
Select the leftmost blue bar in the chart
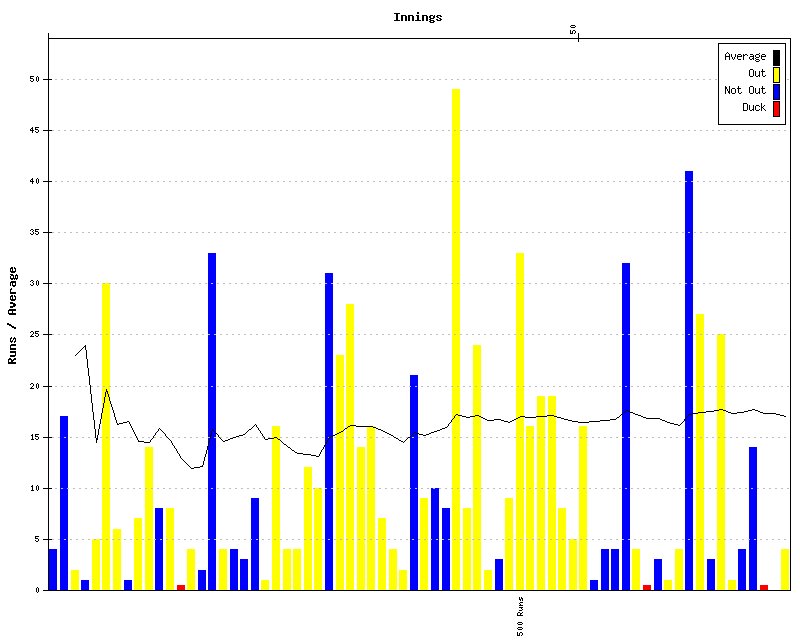pos(53,570)
